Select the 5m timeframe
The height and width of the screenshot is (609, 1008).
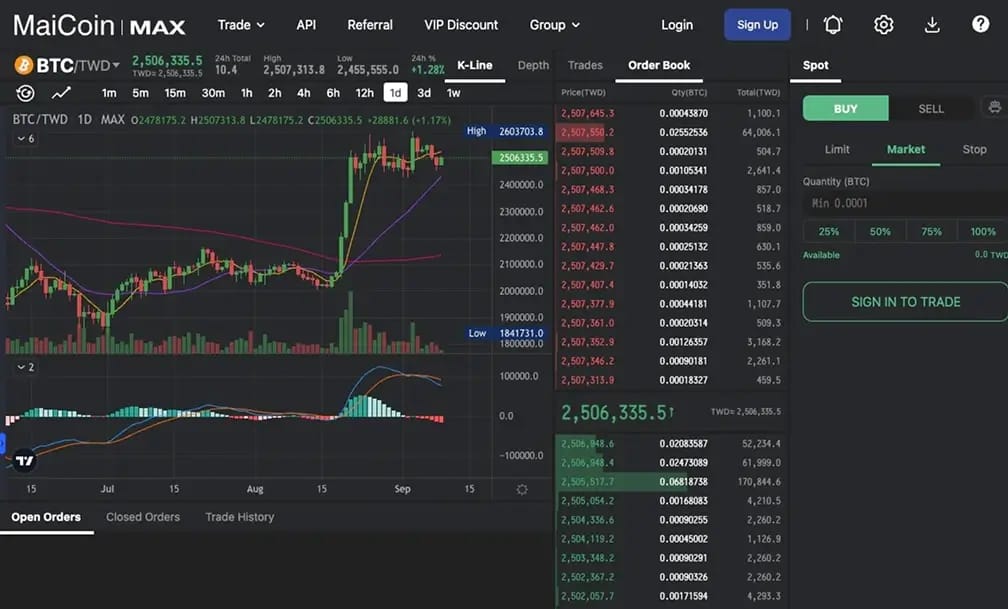click(x=140, y=93)
